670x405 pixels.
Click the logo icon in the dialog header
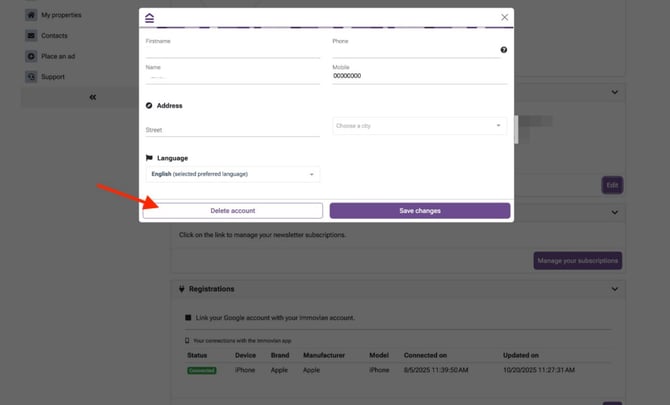click(x=150, y=17)
